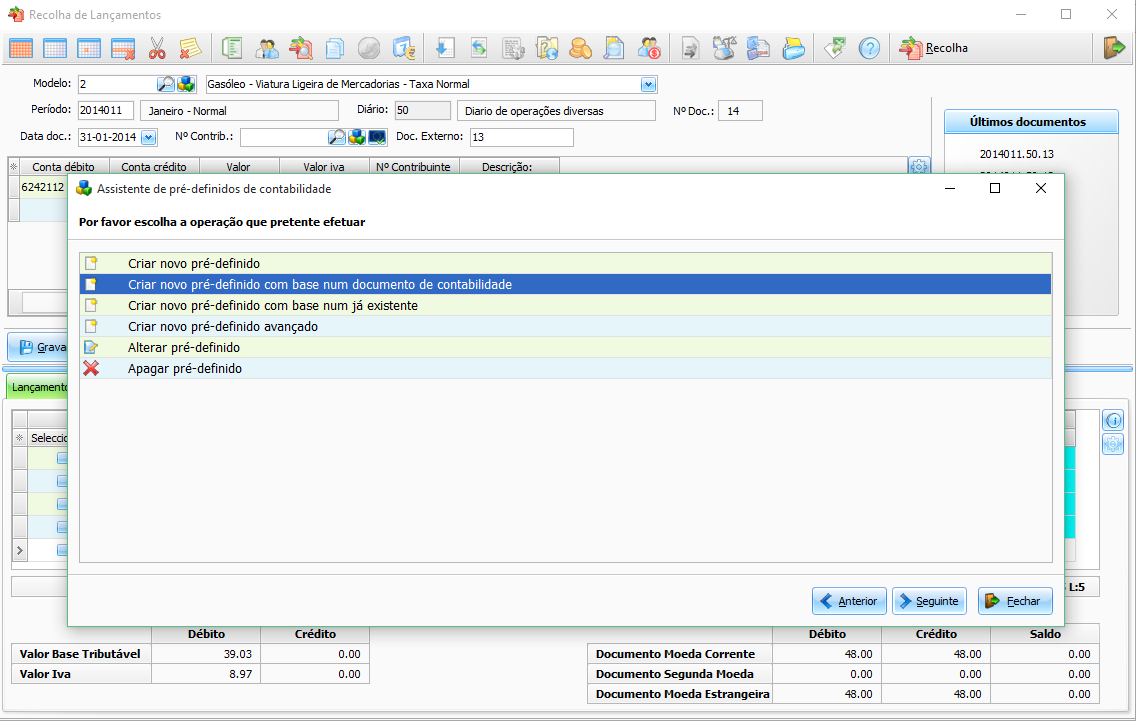Click the scales and calculator toolbar icon

point(724,49)
